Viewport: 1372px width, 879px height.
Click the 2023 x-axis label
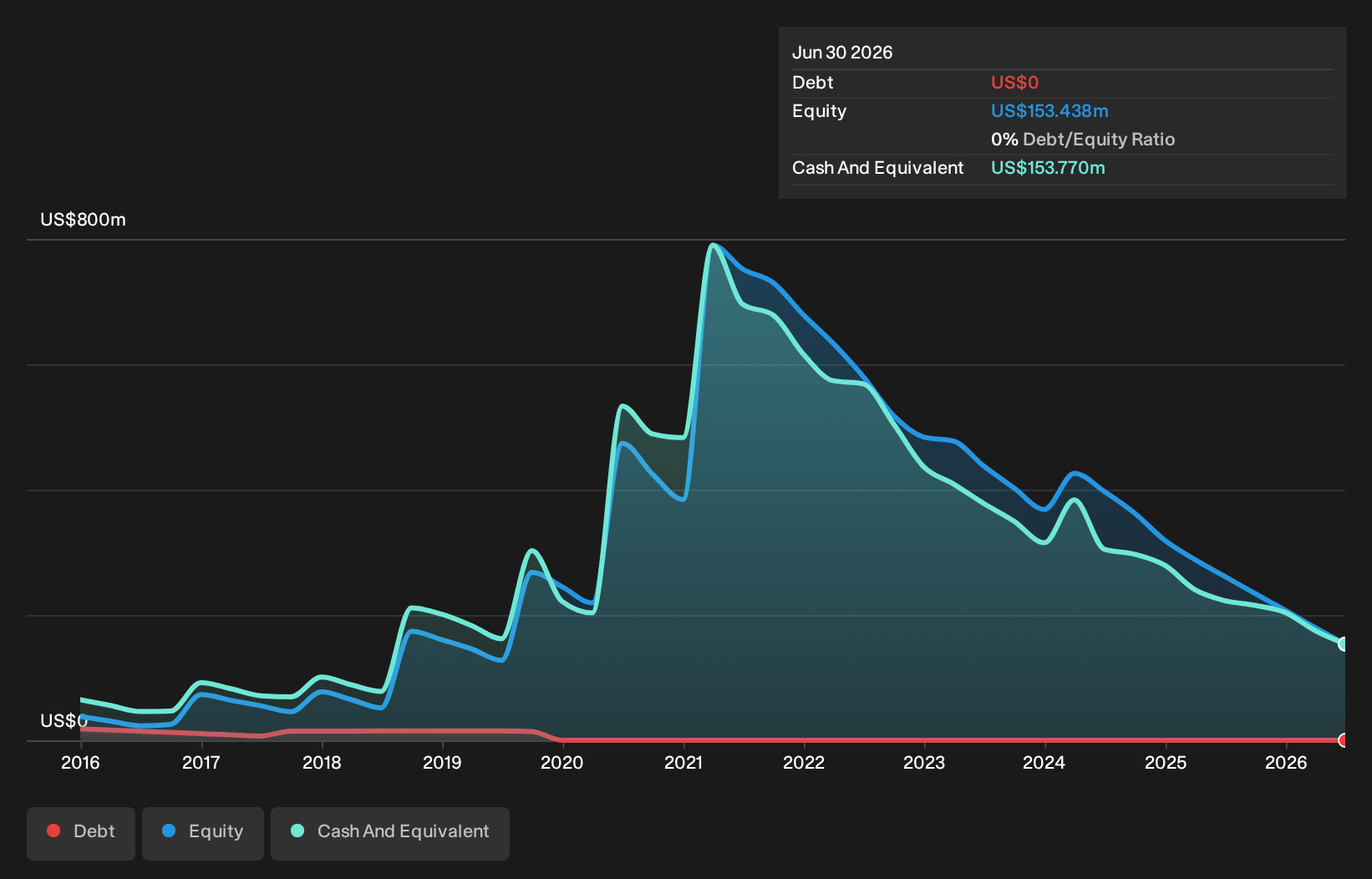point(924,762)
